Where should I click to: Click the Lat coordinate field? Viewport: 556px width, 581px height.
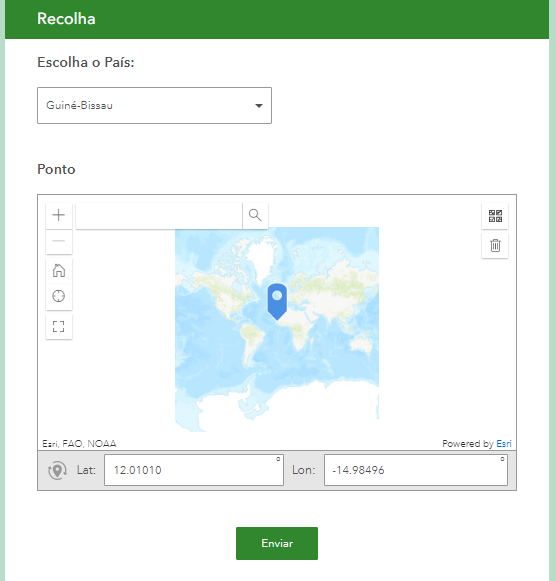194,470
